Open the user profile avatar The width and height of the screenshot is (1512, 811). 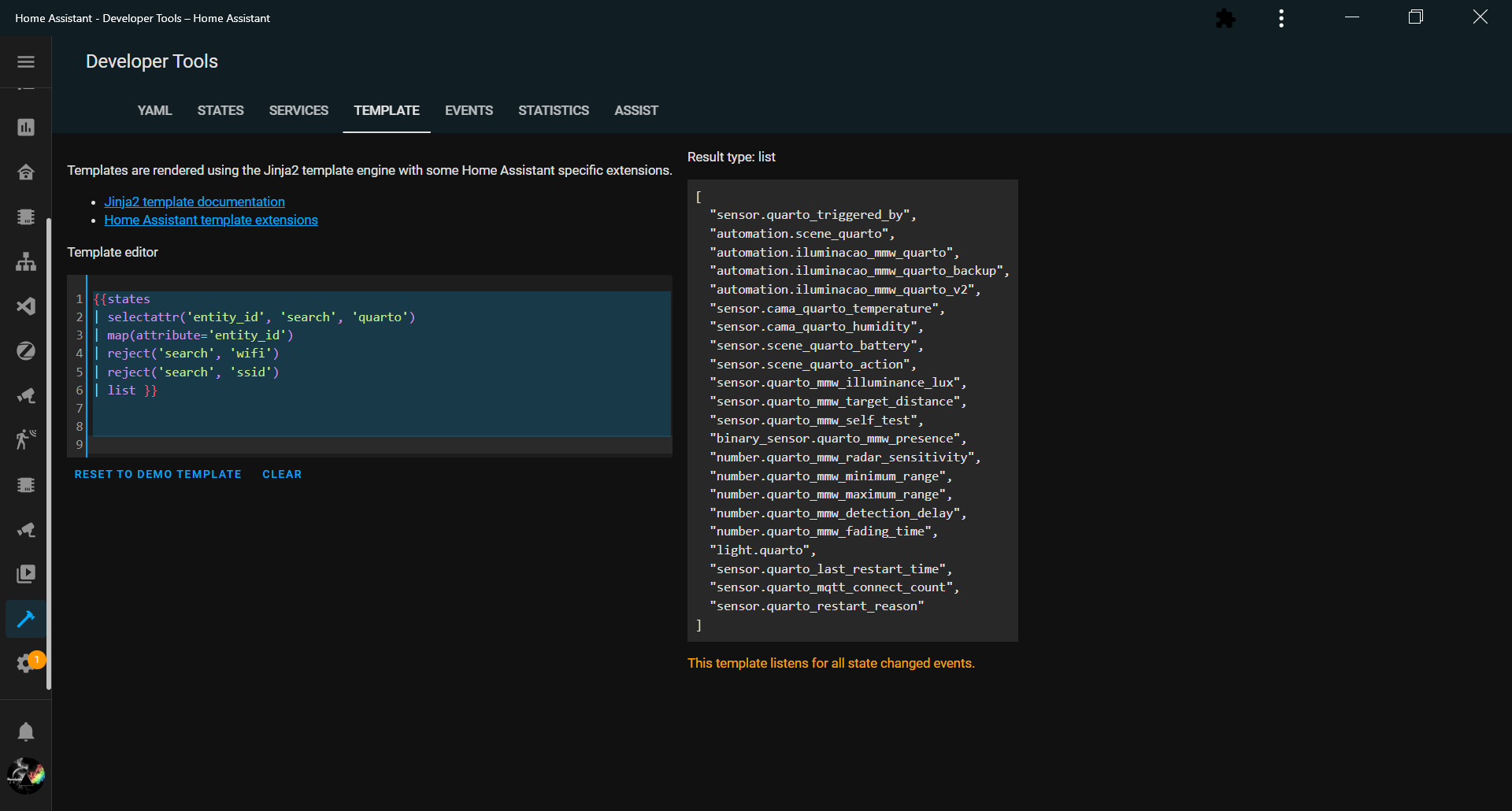click(x=26, y=776)
